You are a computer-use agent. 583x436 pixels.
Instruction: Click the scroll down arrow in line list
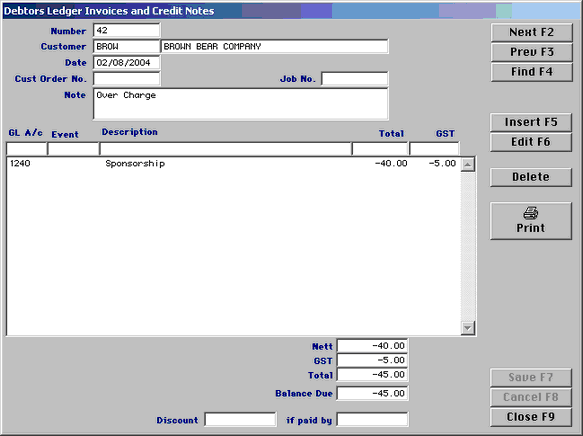[x=468, y=328]
